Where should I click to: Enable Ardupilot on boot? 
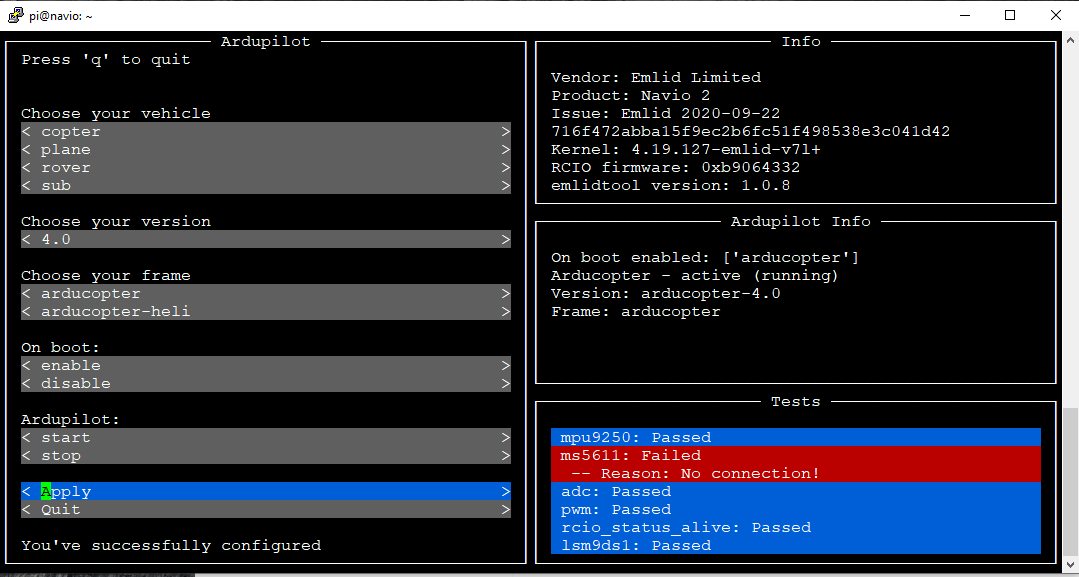click(x=266, y=365)
